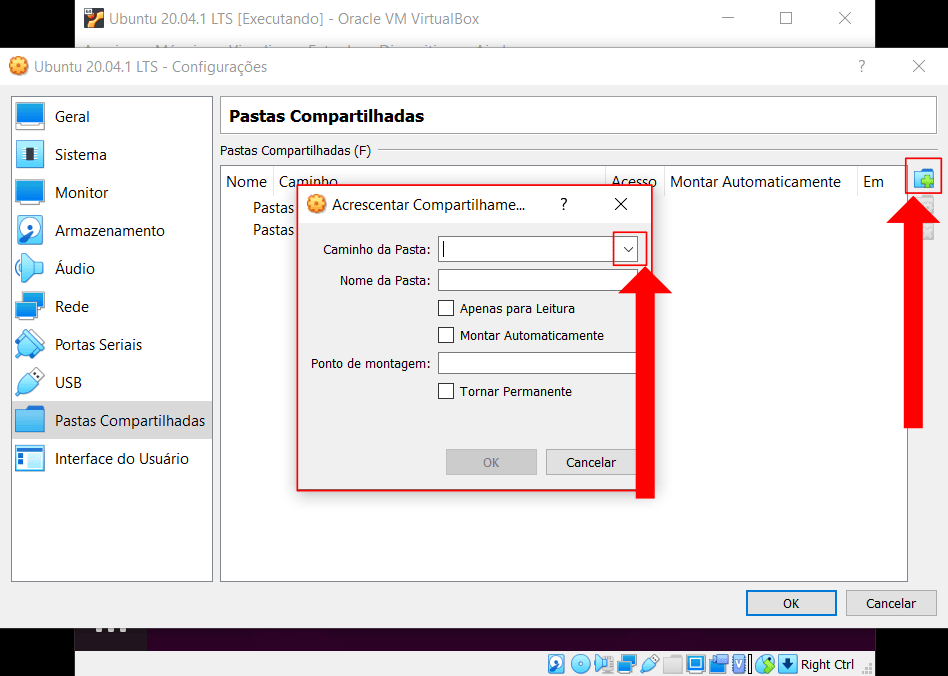Viewport: 948px width, 676px height.
Task: Click the VirtualBox window title bar icon
Action: pyautogui.click(x=94, y=19)
